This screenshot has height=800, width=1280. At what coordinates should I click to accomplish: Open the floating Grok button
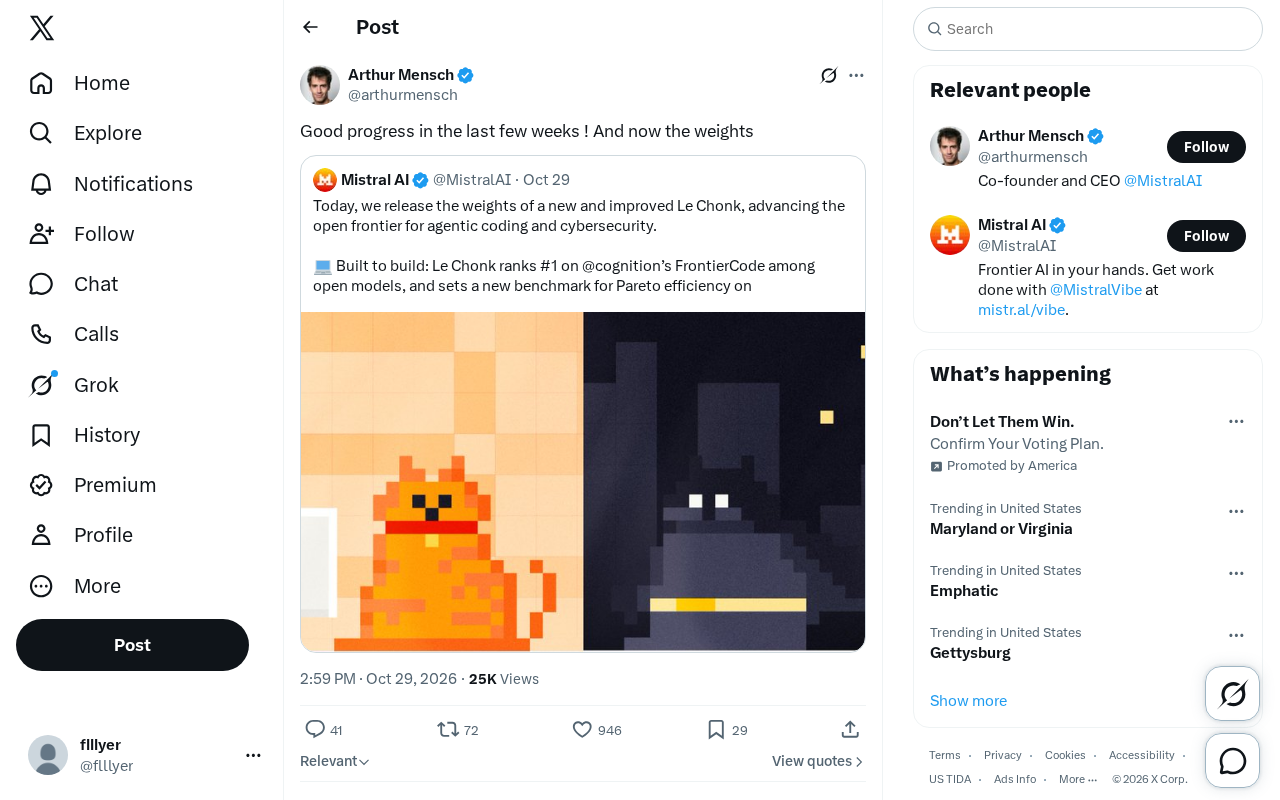coord(1233,693)
